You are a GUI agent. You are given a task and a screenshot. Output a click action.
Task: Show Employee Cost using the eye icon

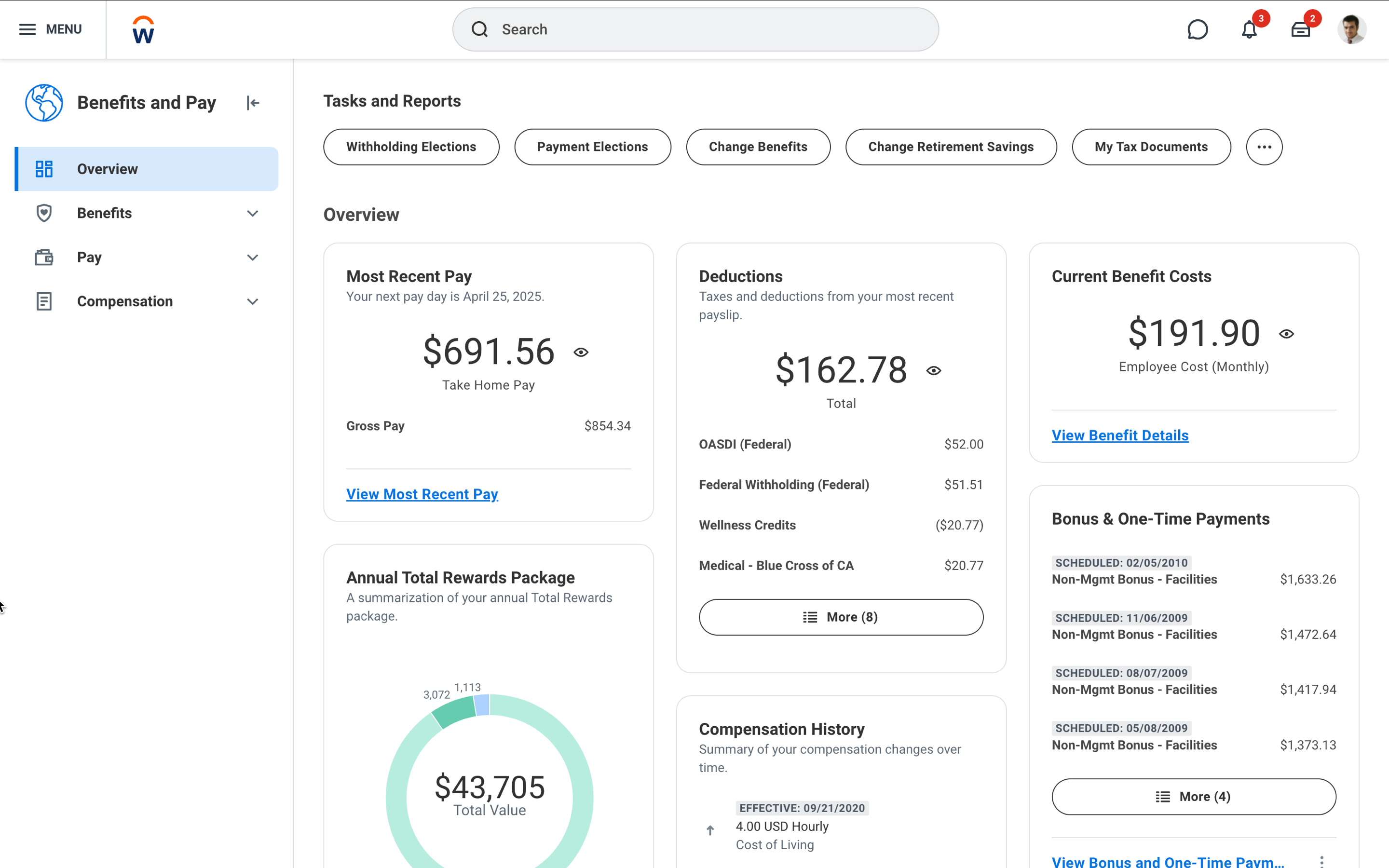(x=1287, y=334)
